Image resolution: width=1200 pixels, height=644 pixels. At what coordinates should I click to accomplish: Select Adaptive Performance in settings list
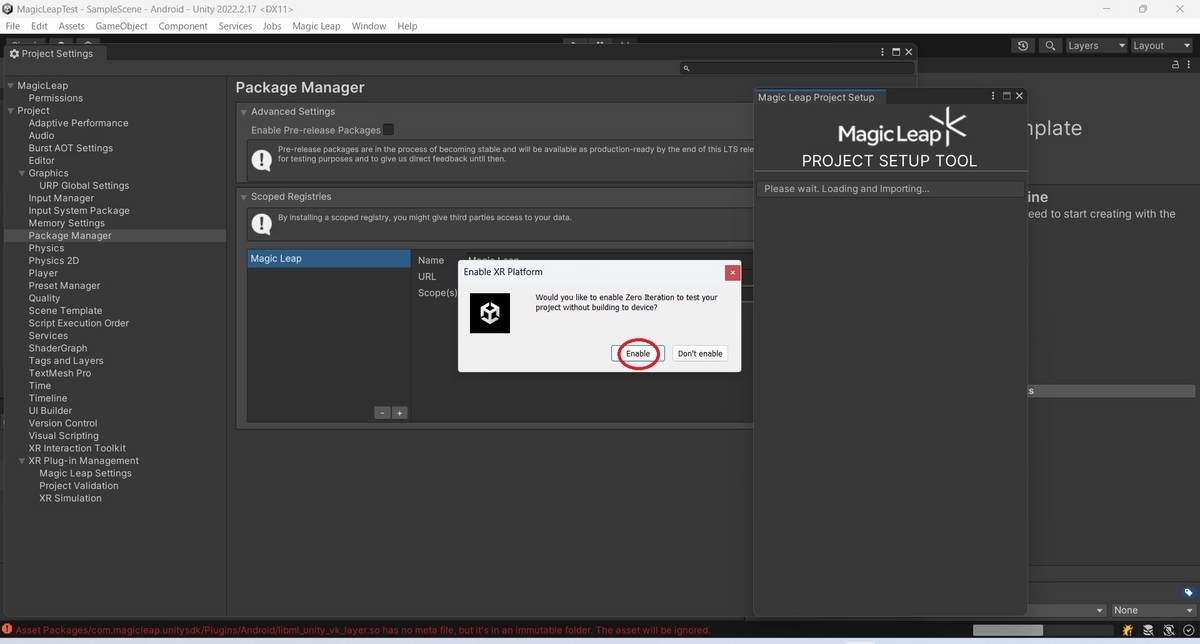(78, 123)
